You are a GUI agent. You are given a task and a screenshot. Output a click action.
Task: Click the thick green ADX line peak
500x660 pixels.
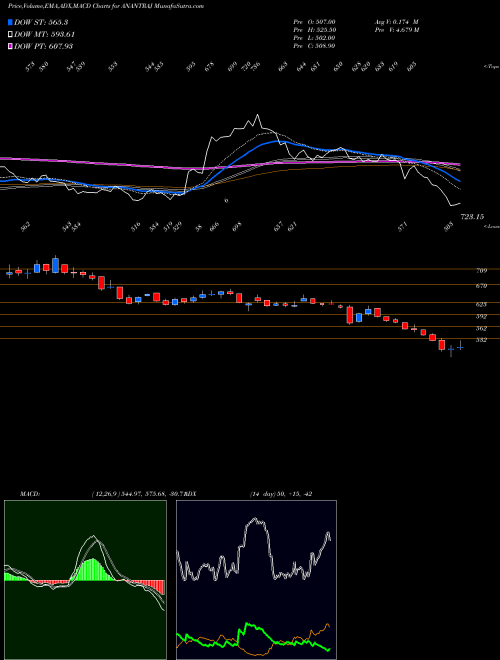(x=247, y=624)
